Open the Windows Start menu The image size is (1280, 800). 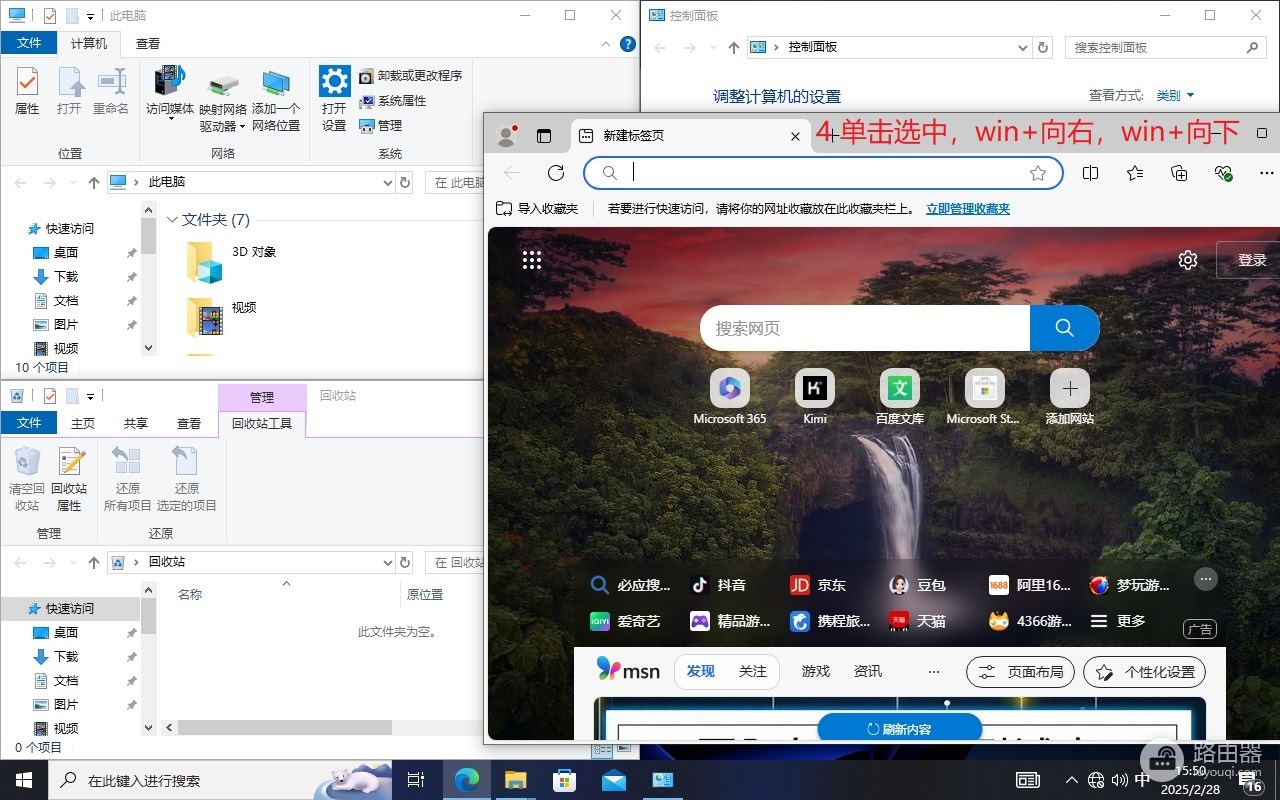[23, 780]
